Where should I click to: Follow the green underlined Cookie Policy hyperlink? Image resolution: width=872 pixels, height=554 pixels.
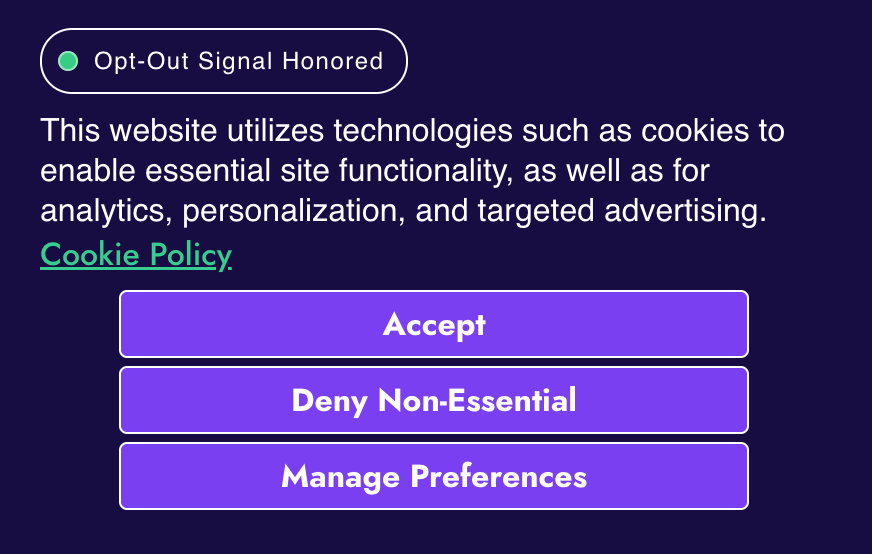tap(136, 255)
